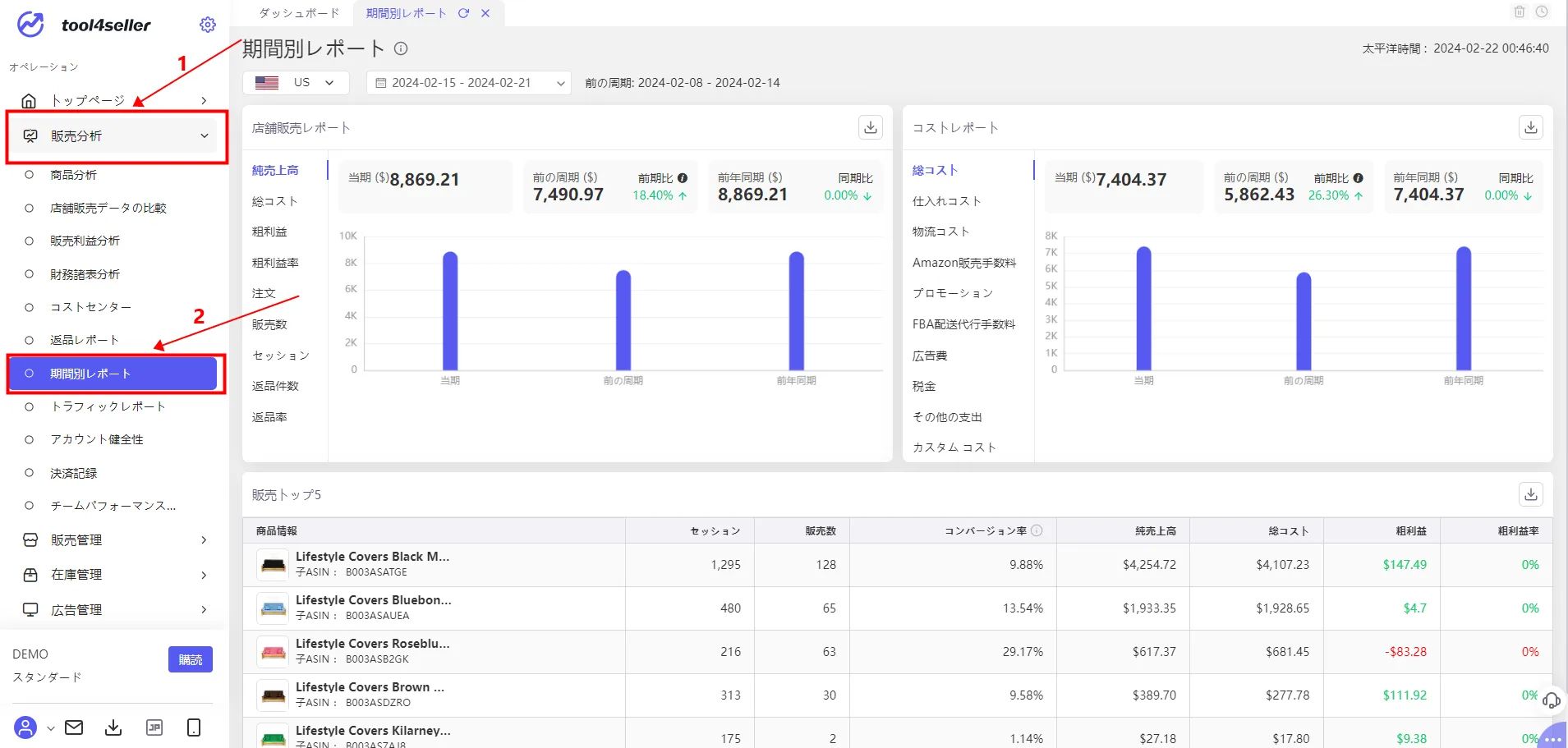Image resolution: width=1568 pixels, height=748 pixels.
Task: Select 総コスト metric in 店舗販売レポート
Action: click(x=274, y=201)
